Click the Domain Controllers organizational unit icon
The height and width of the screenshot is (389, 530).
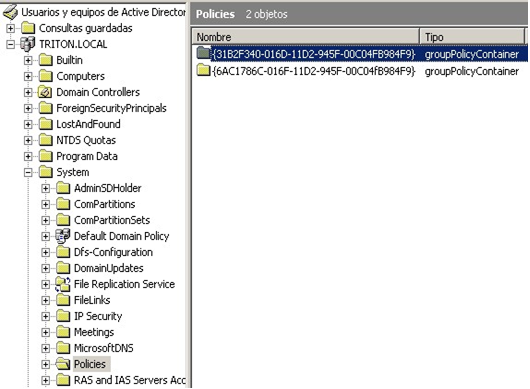pos(45,92)
